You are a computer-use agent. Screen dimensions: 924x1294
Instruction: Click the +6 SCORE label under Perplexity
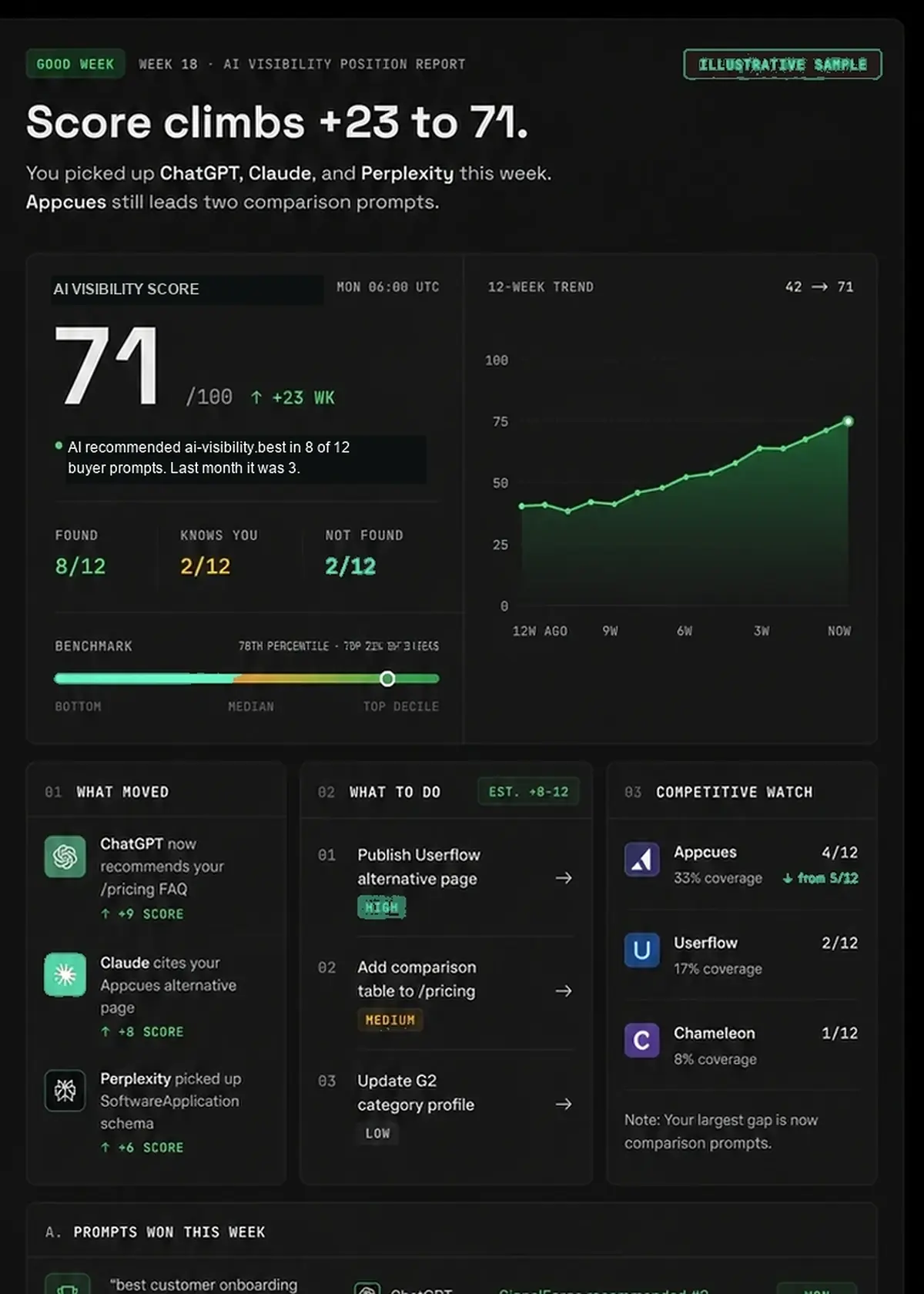142,1147
